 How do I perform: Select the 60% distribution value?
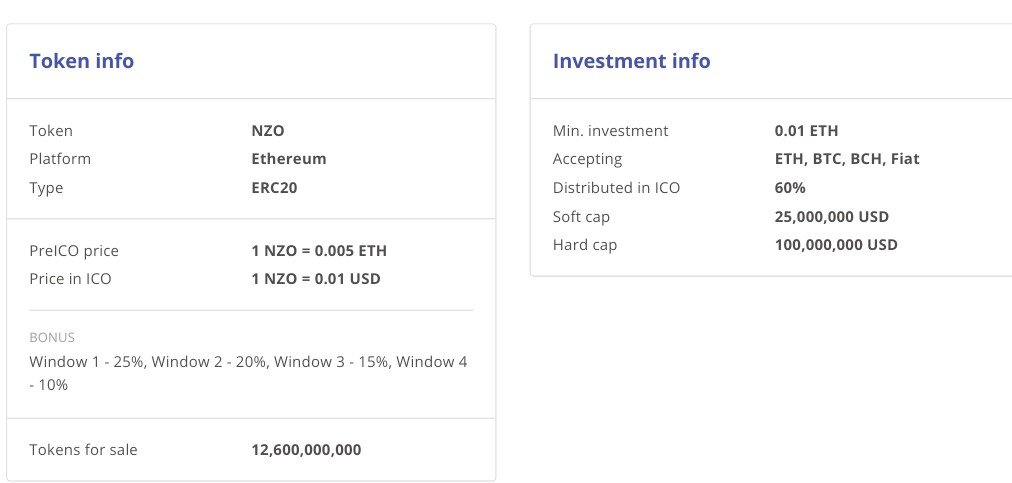click(790, 188)
